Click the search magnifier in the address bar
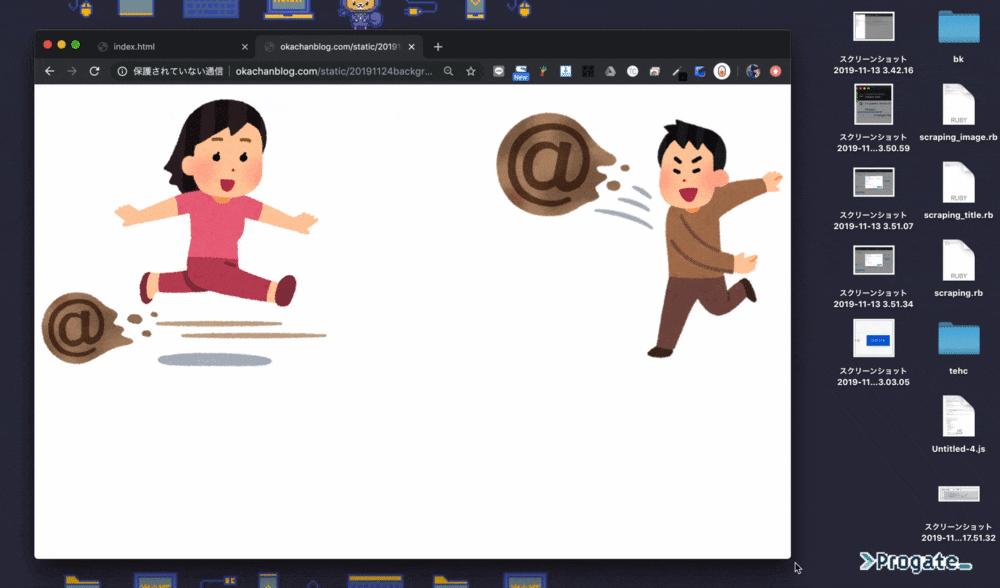 click(x=448, y=71)
